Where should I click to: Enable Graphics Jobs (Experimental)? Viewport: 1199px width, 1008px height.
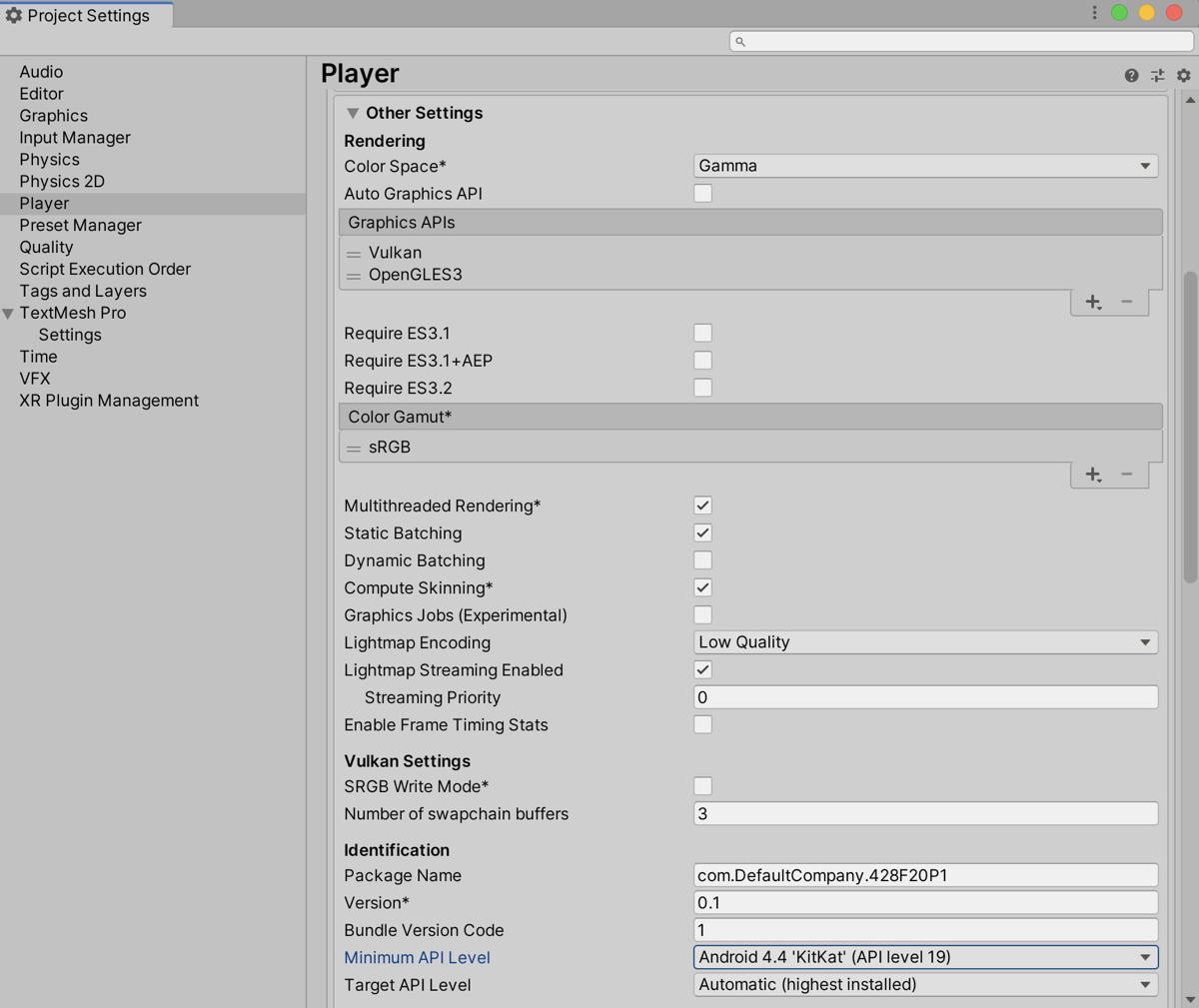pos(703,615)
